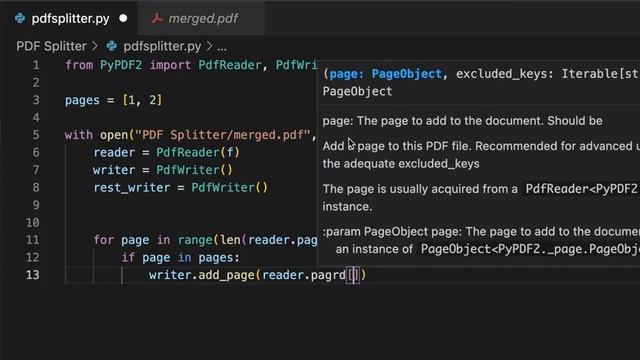Open the merged.pdf tab
This screenshot has height=360, width=640.
pyautogui.click(x=202, y=18)
